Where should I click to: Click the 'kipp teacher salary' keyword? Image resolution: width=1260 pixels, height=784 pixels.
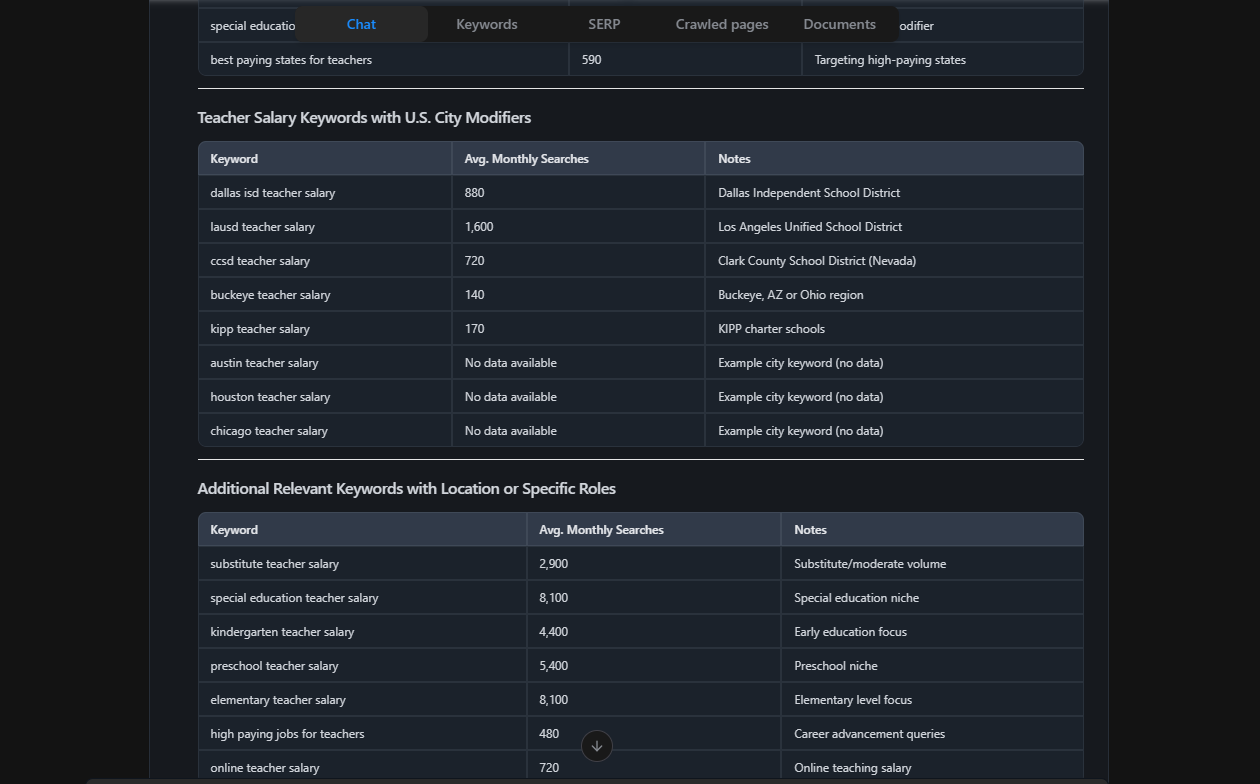tap(260, 328)
